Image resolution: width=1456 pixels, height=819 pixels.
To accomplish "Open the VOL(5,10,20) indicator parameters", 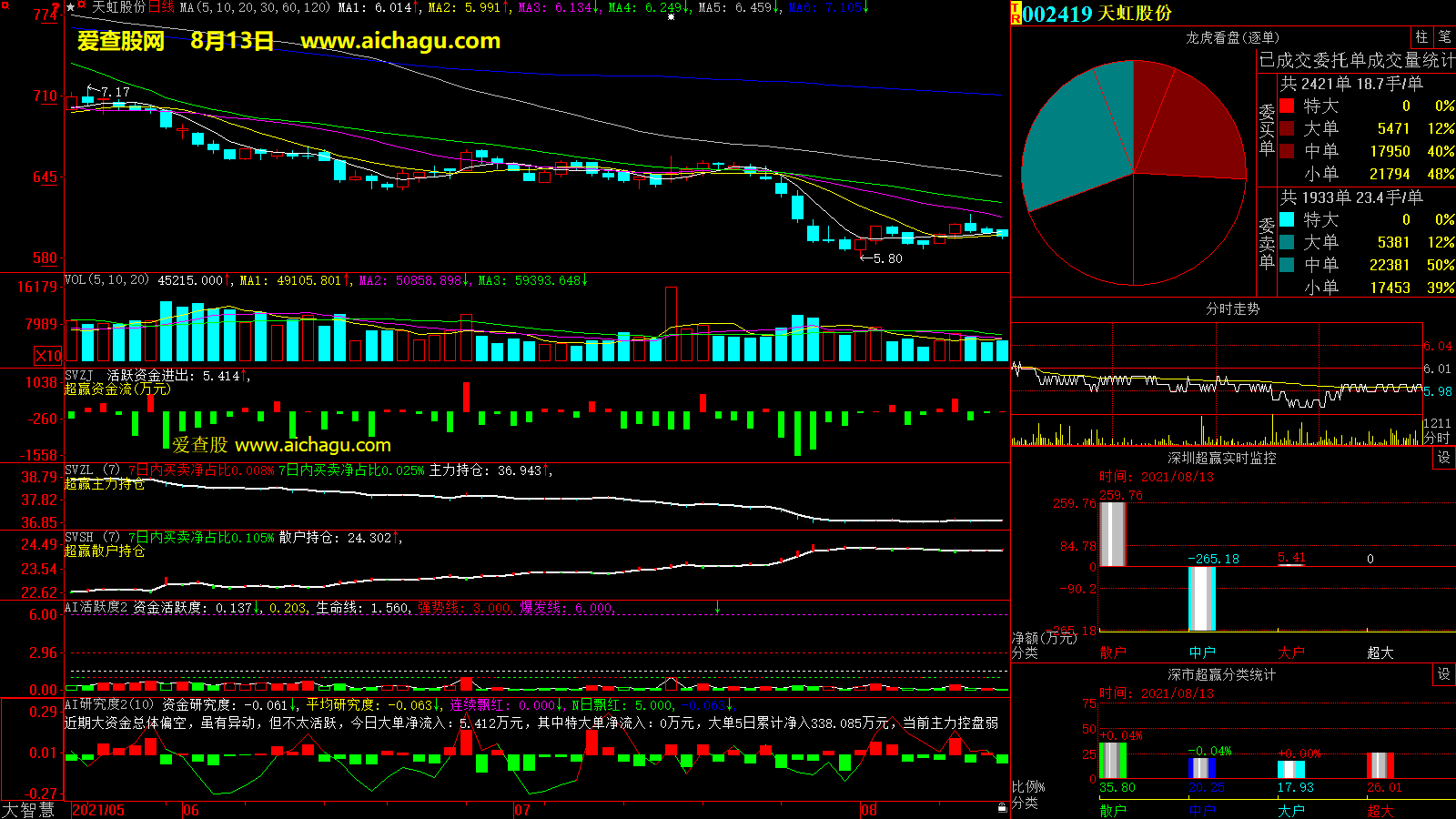I will [x=106, y=280].
